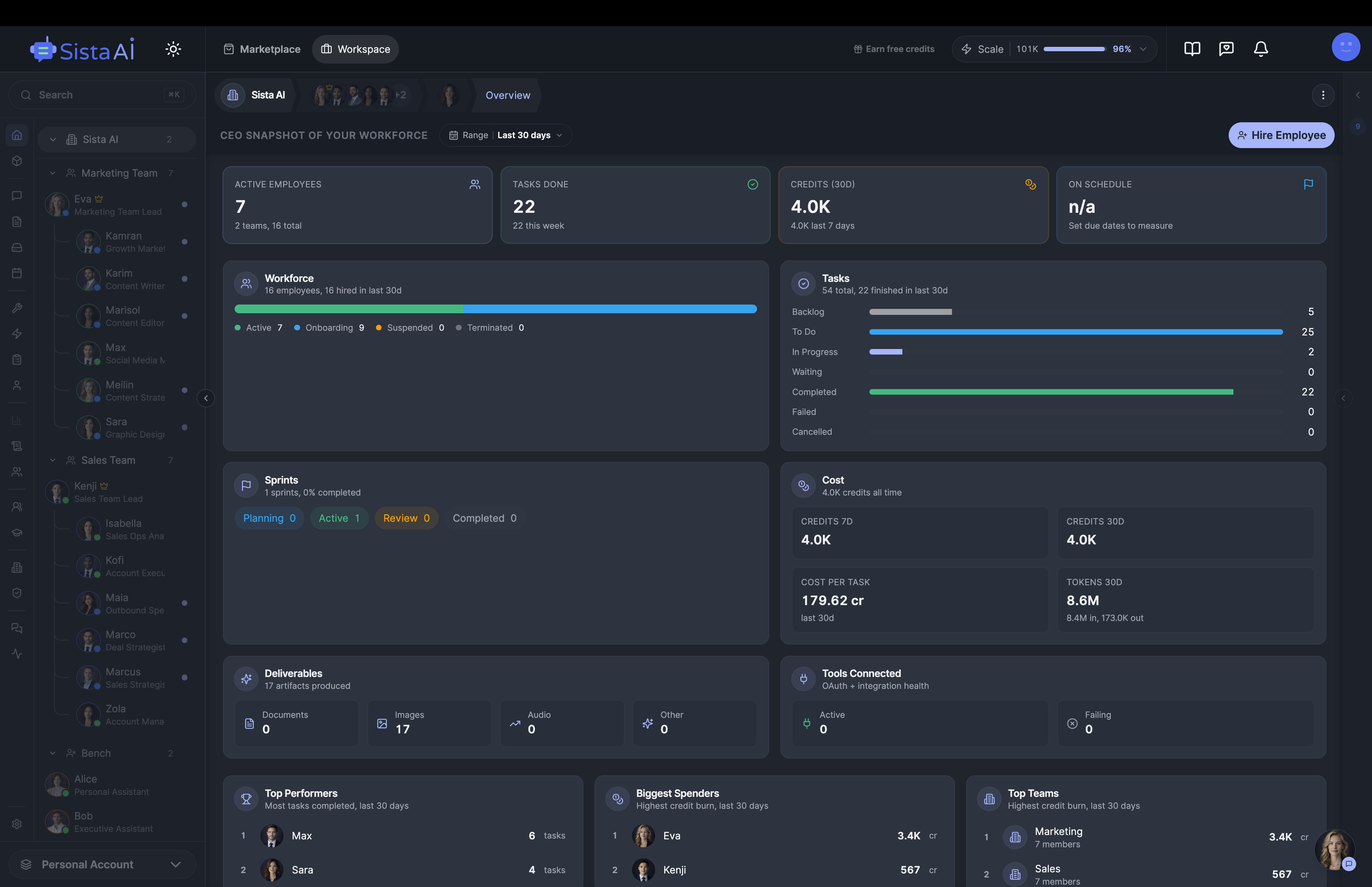Open the Analytics chart icon in sidebar

17,420
